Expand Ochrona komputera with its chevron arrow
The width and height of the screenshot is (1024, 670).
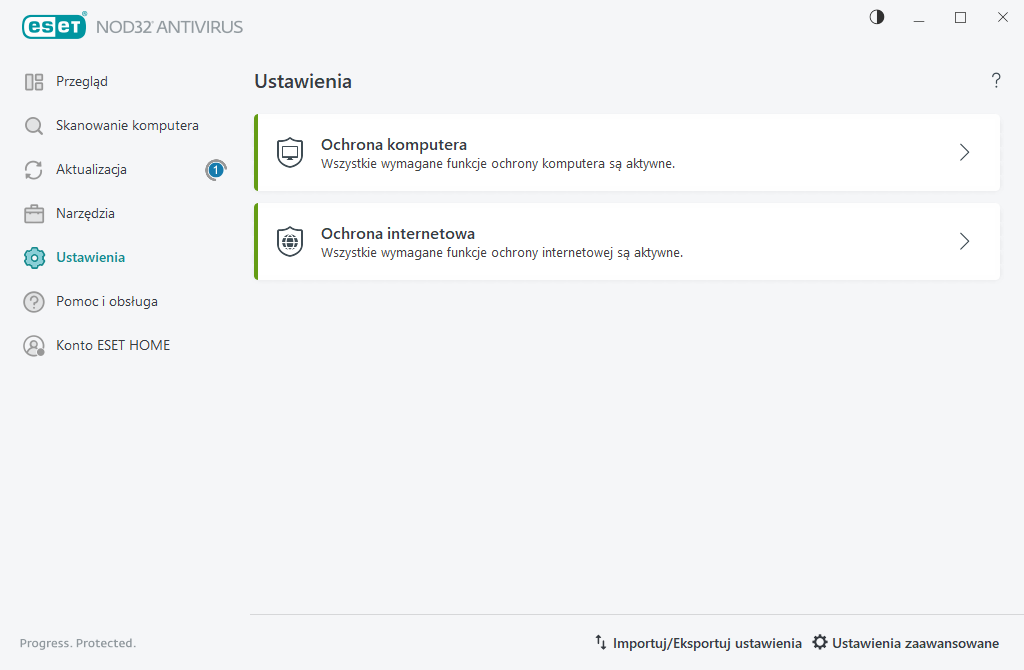point(964,153)
